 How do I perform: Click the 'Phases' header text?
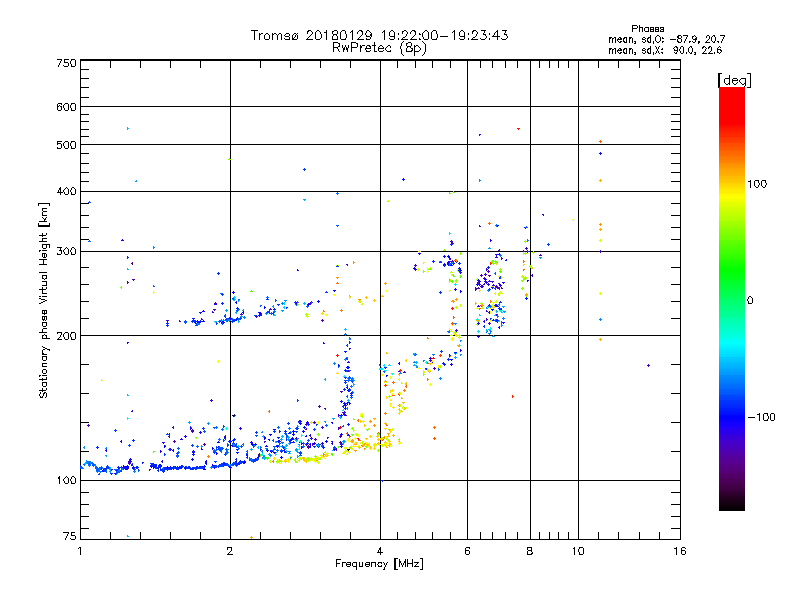(647, 29)
